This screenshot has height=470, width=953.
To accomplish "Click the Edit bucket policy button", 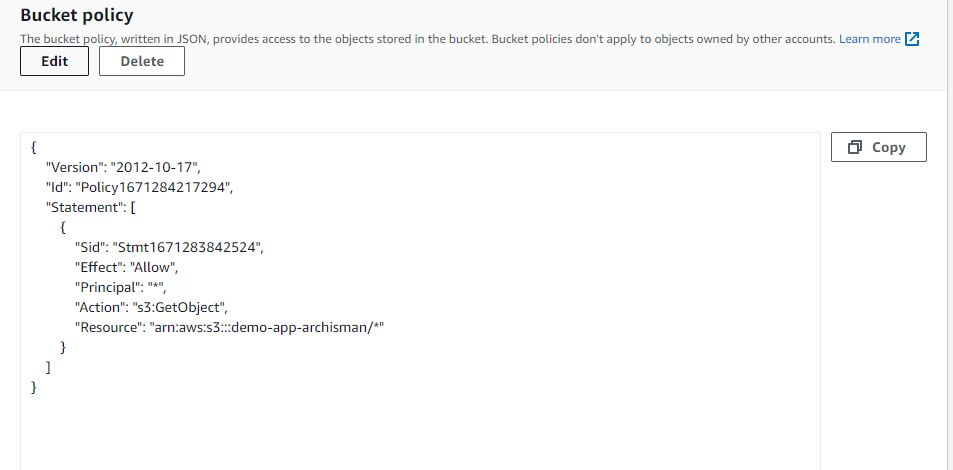I will pyautogui.click(x=54, y=61).
